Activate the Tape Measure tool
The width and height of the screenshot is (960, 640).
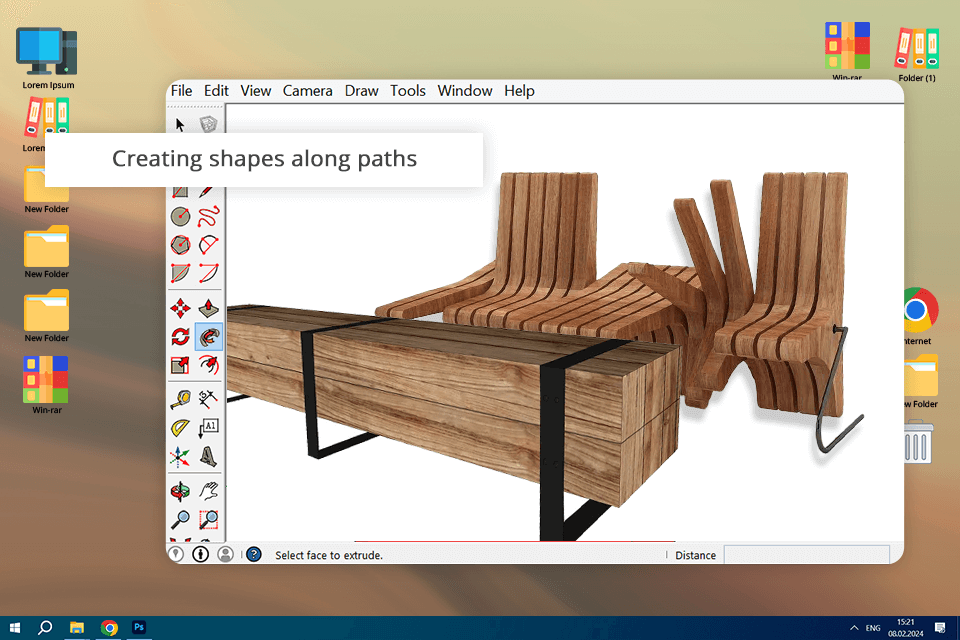click(x=180, y=399)
